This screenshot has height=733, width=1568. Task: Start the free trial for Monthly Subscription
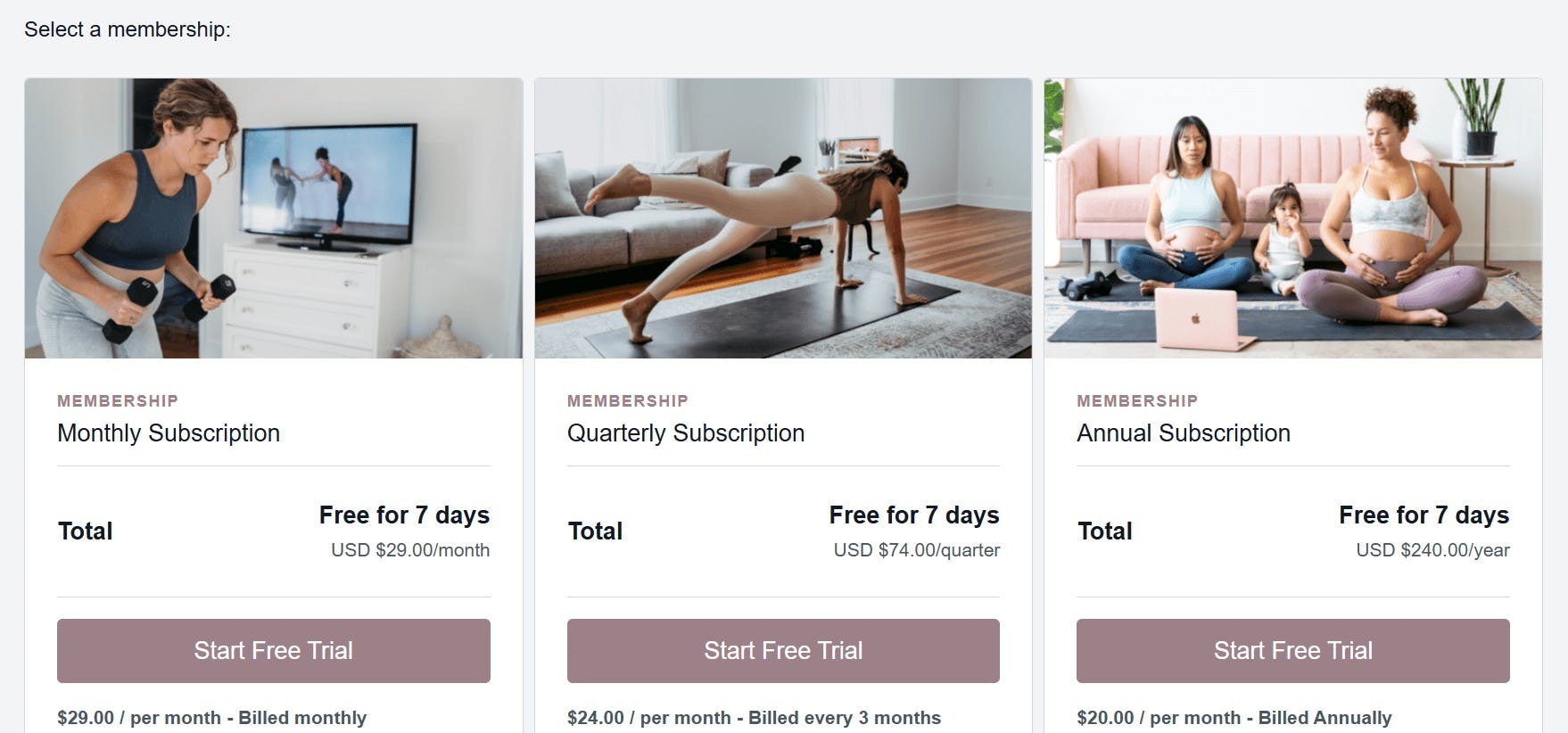pyautogui.click(x=274, y=651)
